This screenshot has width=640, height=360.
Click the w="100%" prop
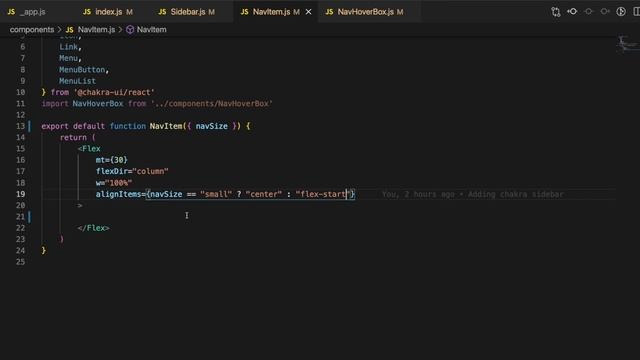[114, 183]
